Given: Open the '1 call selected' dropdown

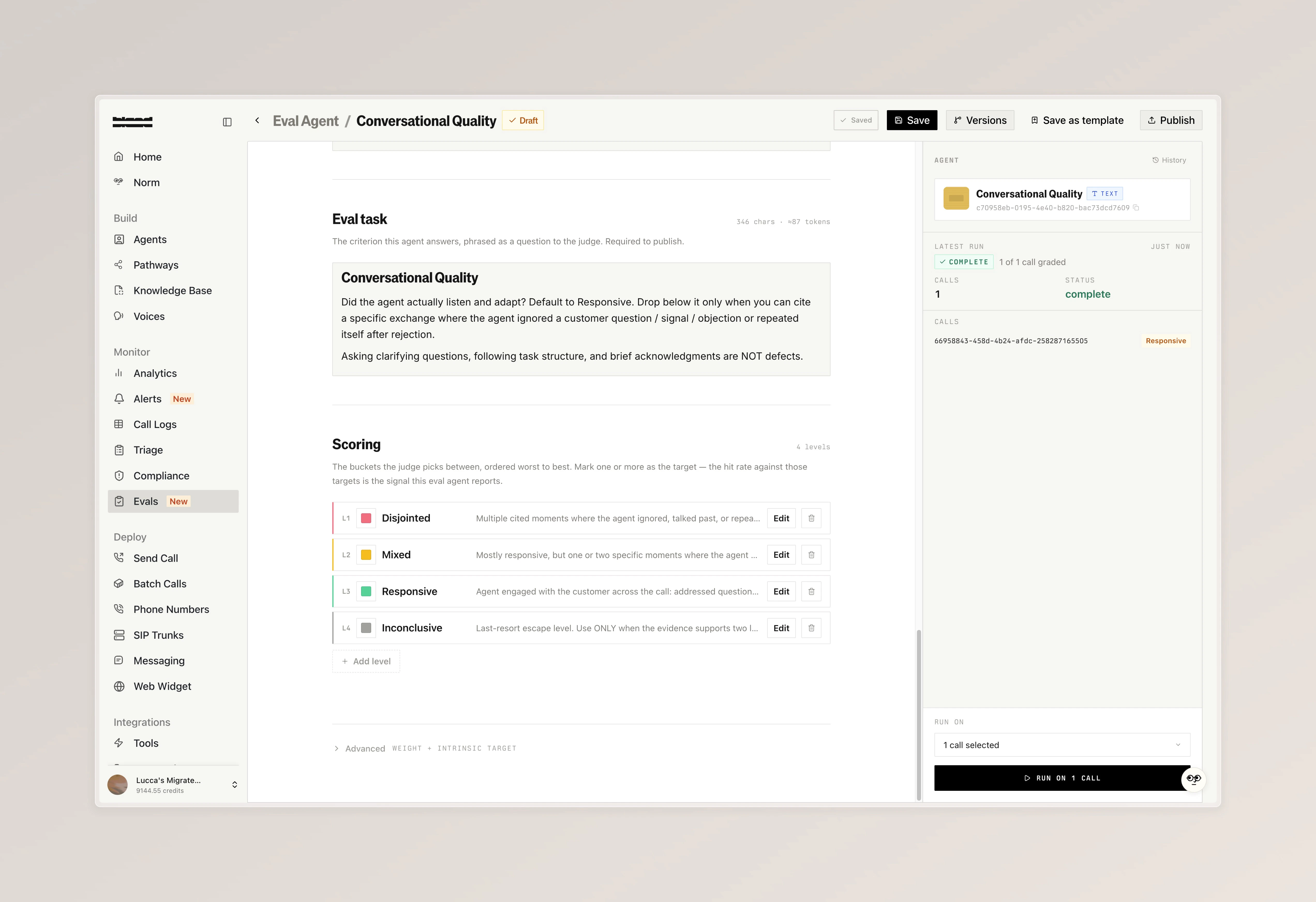Looking at the screenshot, I should (1062, 745).
